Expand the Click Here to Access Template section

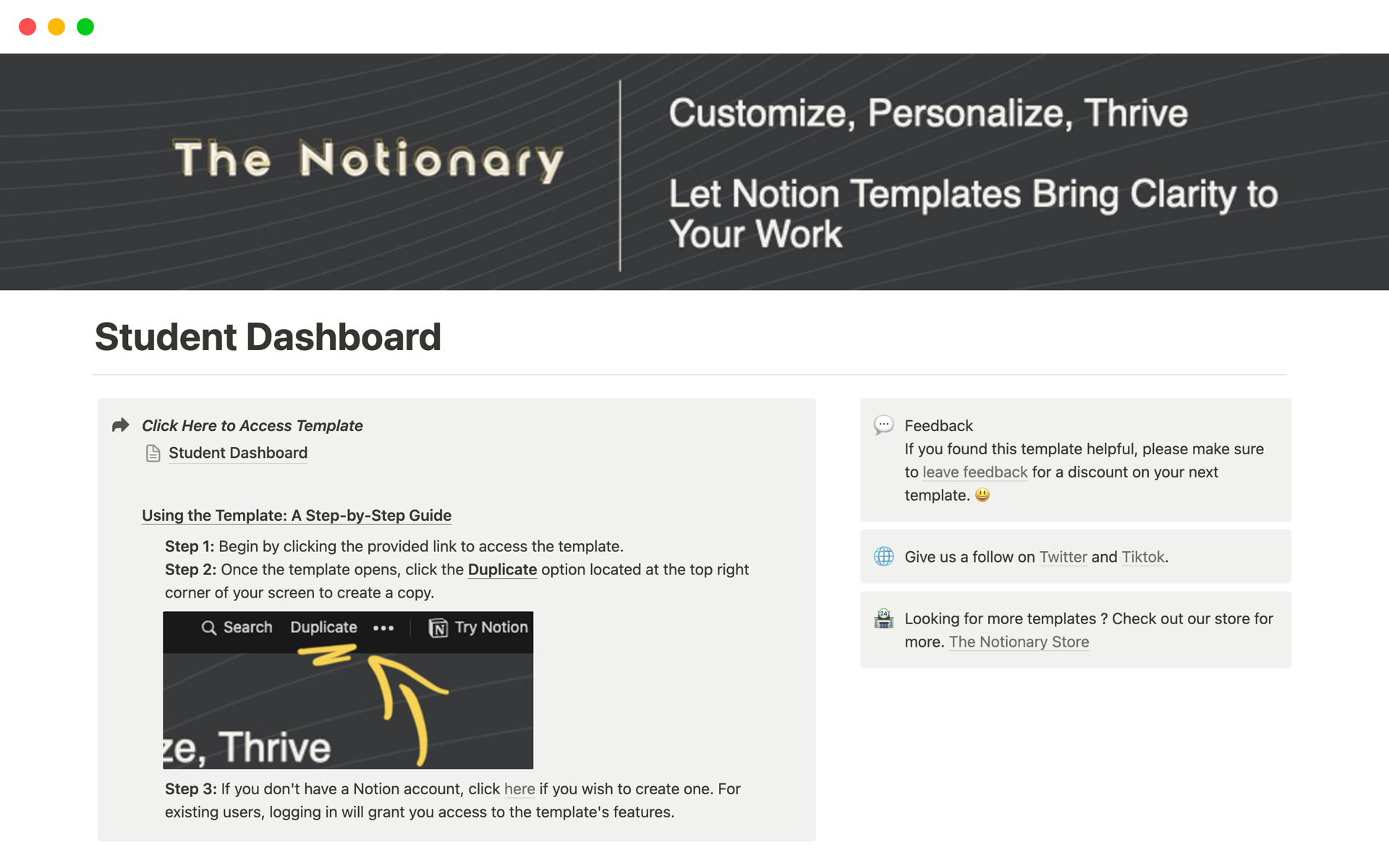click(x=120, y=425)
